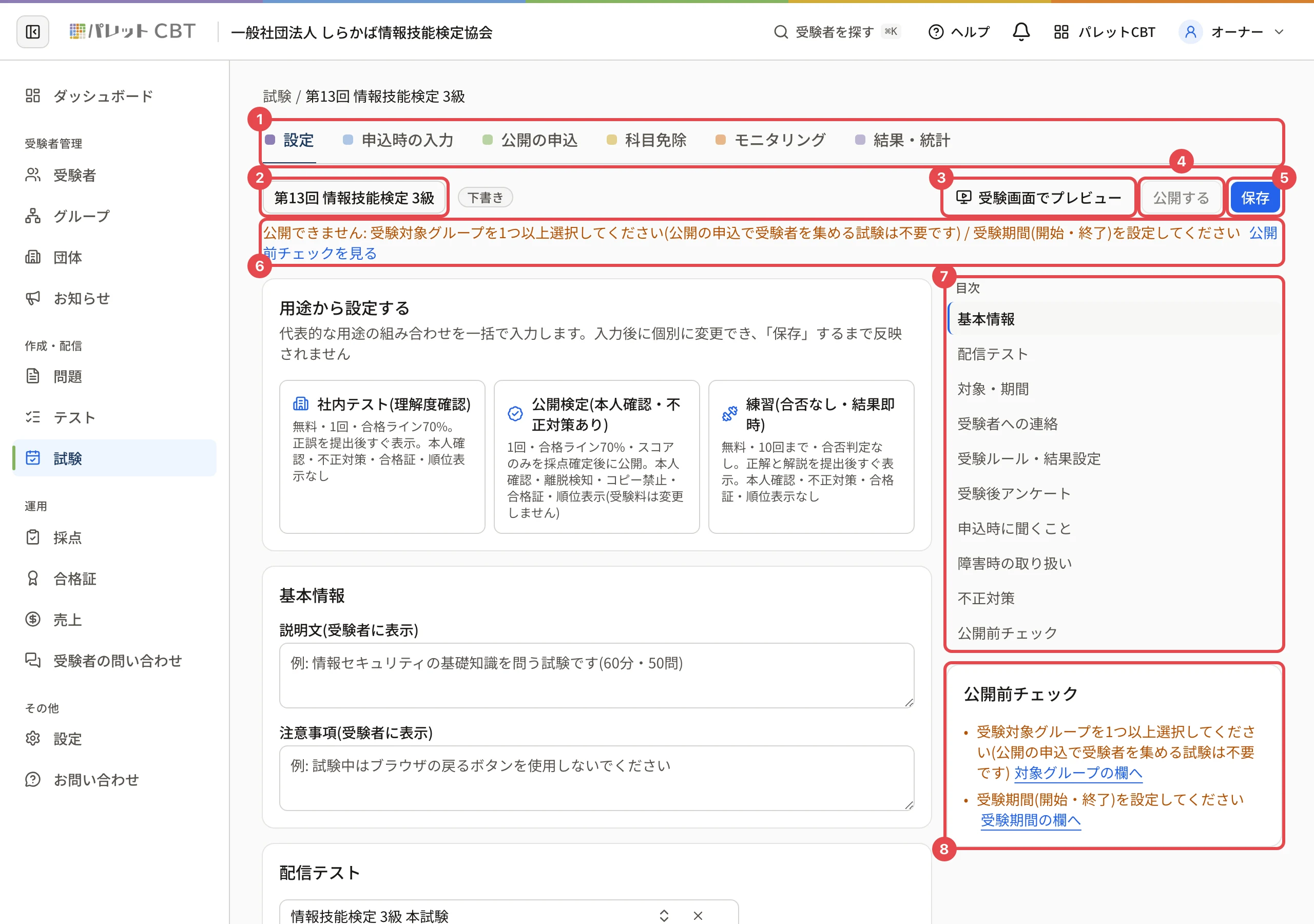1314x924 pixels.
Task: Edit the exam title 第13回 情報技能検定 3級 field
Action: (x=354, y=198)
